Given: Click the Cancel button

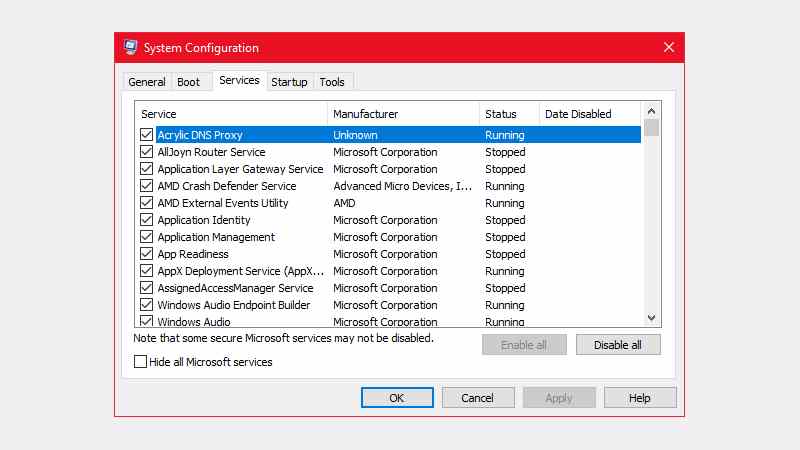Looking at the screenshot, I should [478, 398].
